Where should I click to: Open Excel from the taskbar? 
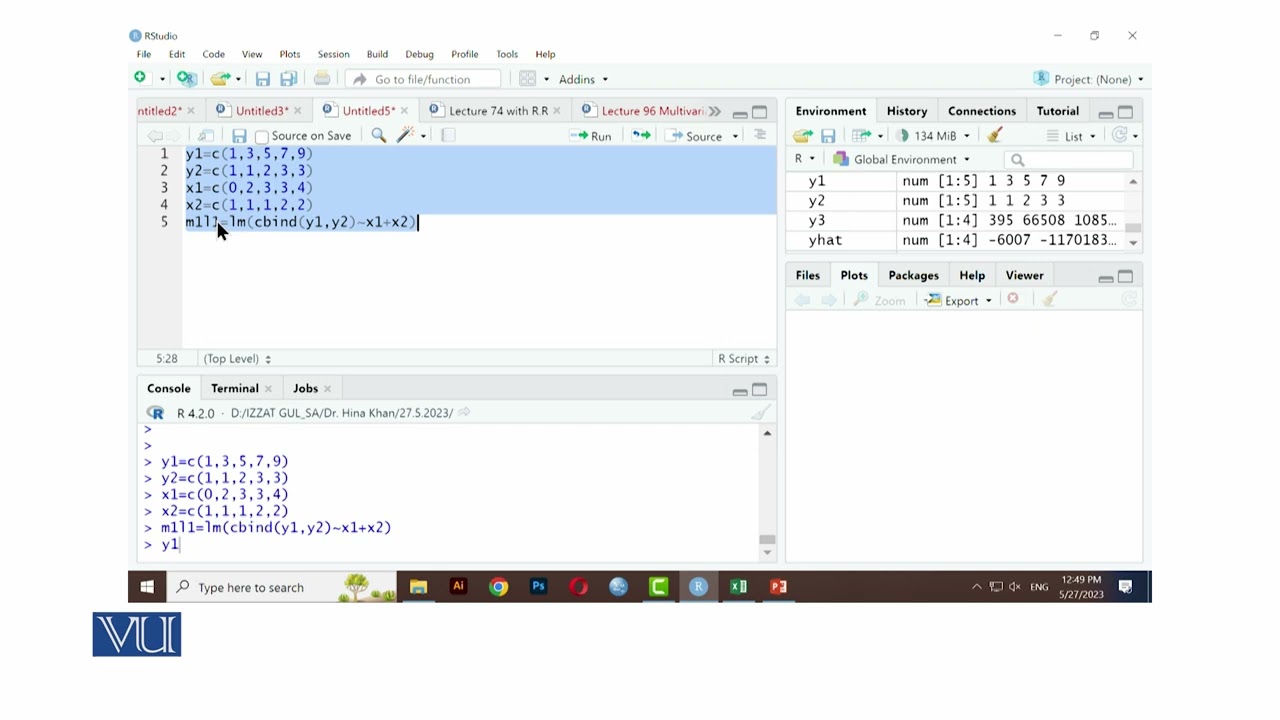coord(738,587)
